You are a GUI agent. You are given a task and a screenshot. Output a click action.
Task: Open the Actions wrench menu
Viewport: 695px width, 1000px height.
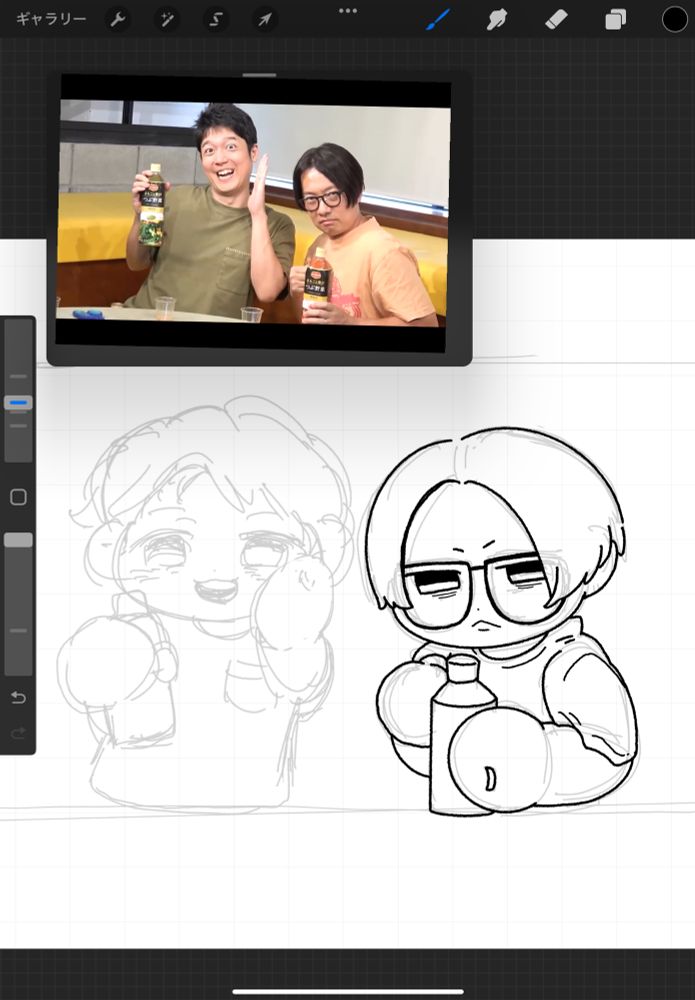118,20
